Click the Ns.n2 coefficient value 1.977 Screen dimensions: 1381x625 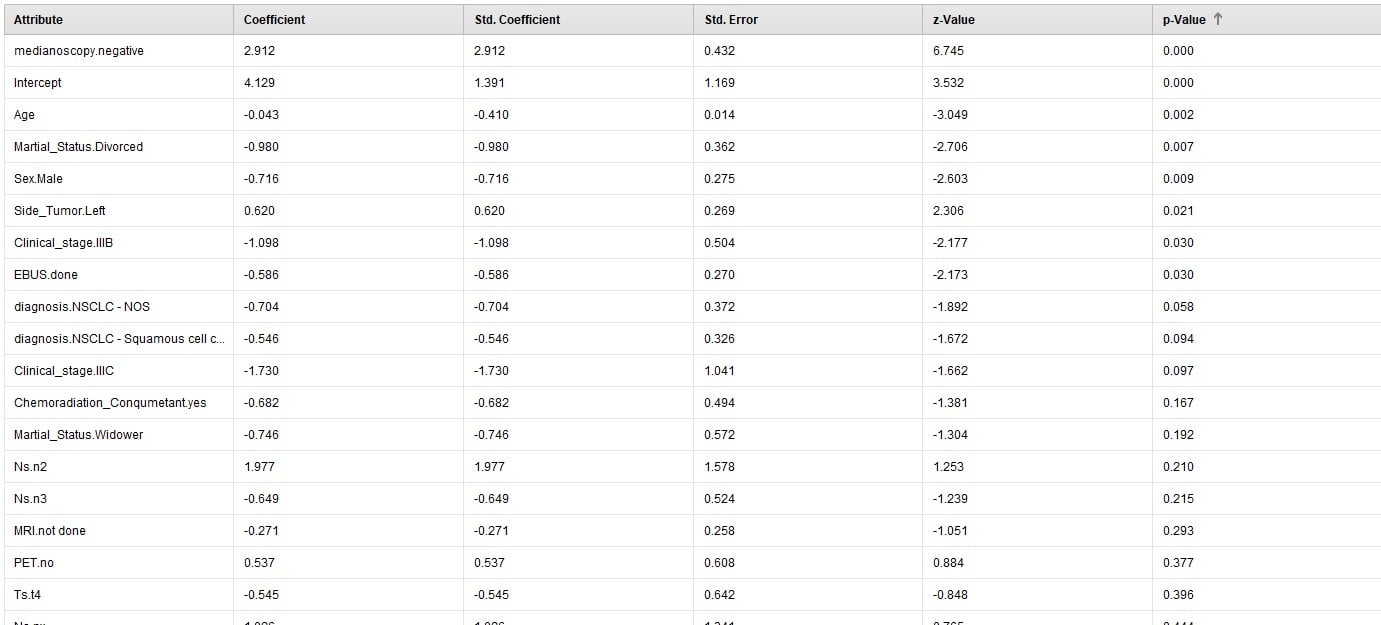coord(259,467)
